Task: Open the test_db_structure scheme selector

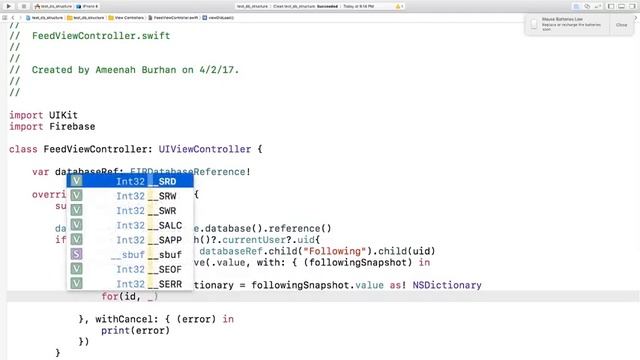Action: pyautogui.click(x=53, y=7)
